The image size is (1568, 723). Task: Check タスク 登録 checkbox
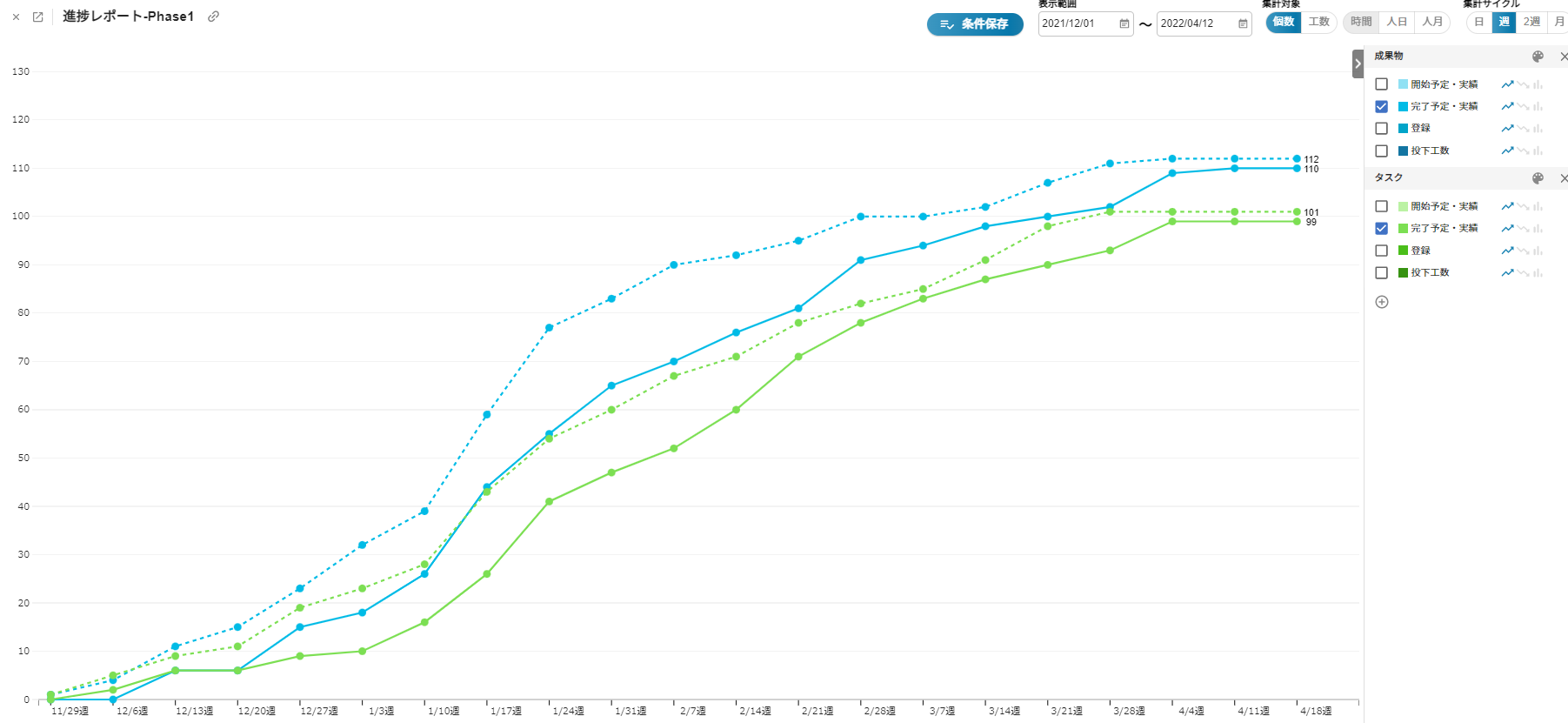tap(1381, 251)
